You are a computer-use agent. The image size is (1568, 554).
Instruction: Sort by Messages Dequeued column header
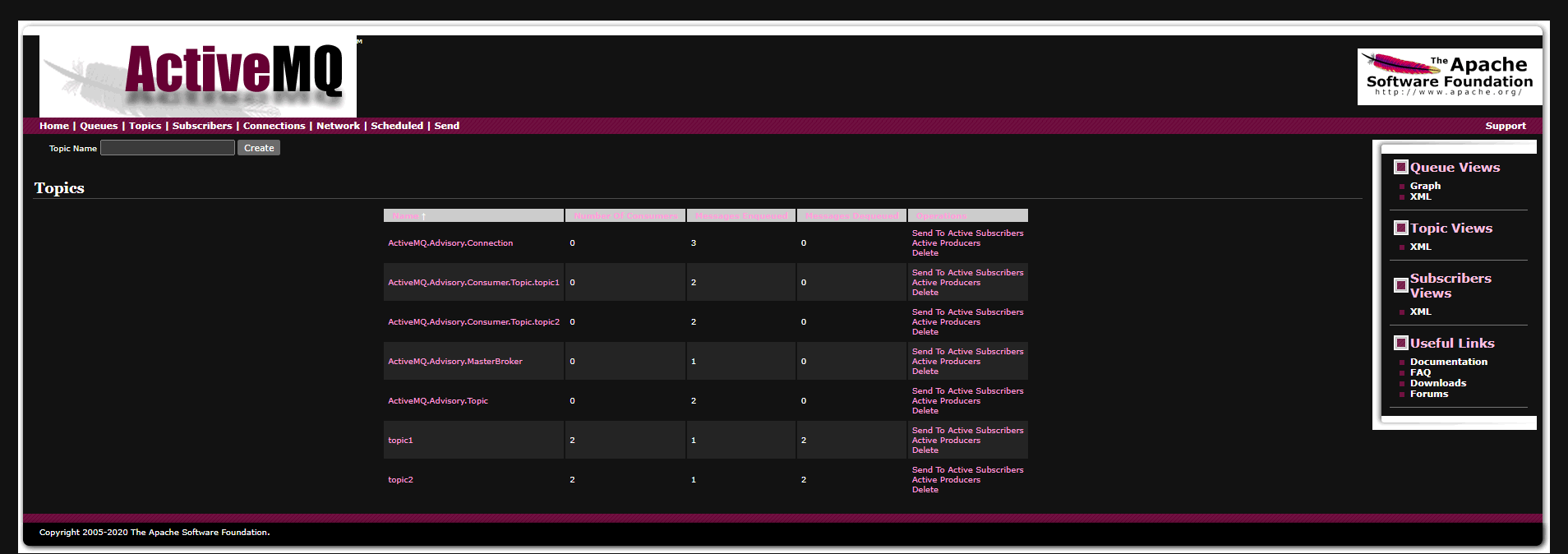[852, 216]
